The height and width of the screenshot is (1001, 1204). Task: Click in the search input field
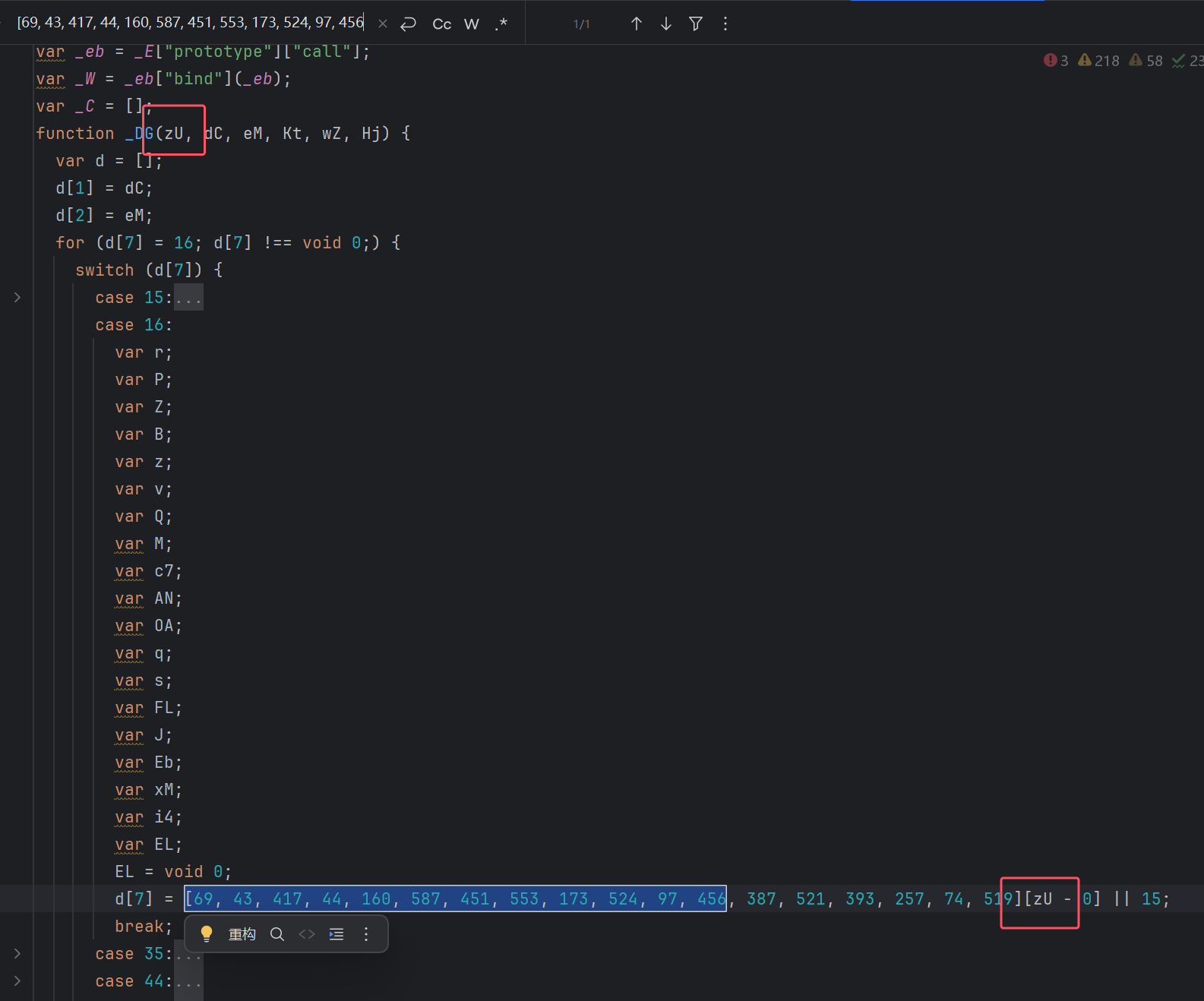(x=191, y=23)
